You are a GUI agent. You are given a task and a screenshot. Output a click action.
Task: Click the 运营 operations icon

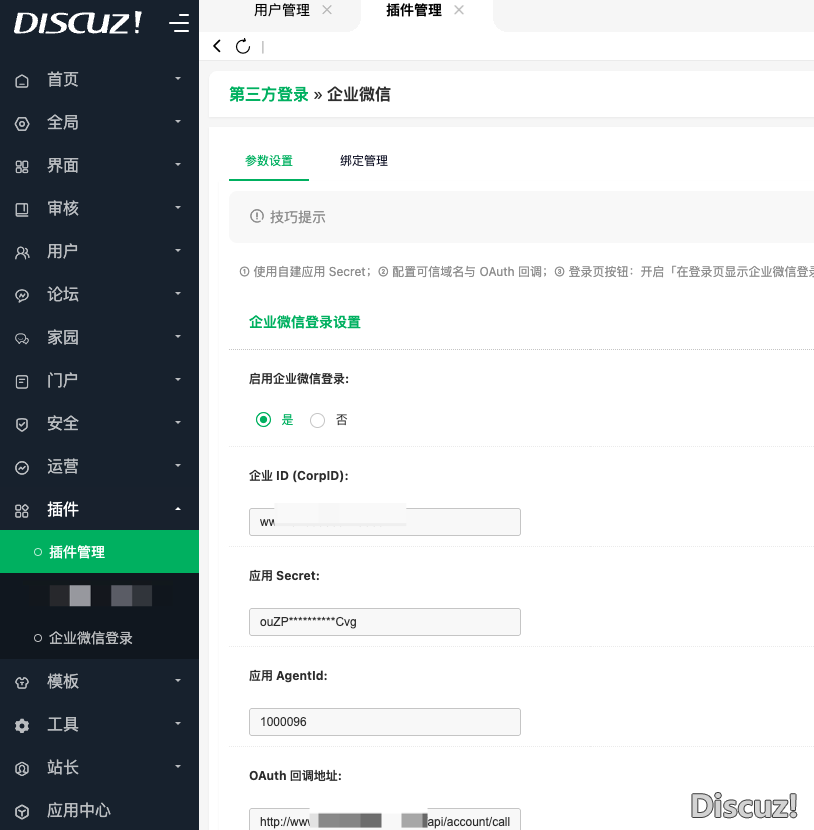[22, 467]
